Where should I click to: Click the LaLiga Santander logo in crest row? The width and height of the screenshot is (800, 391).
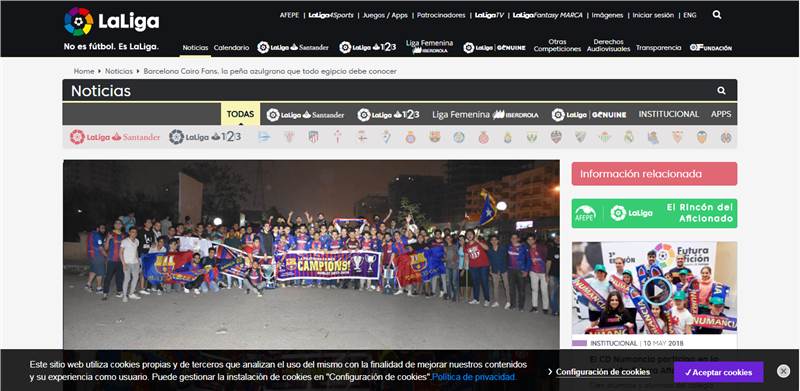115,137
